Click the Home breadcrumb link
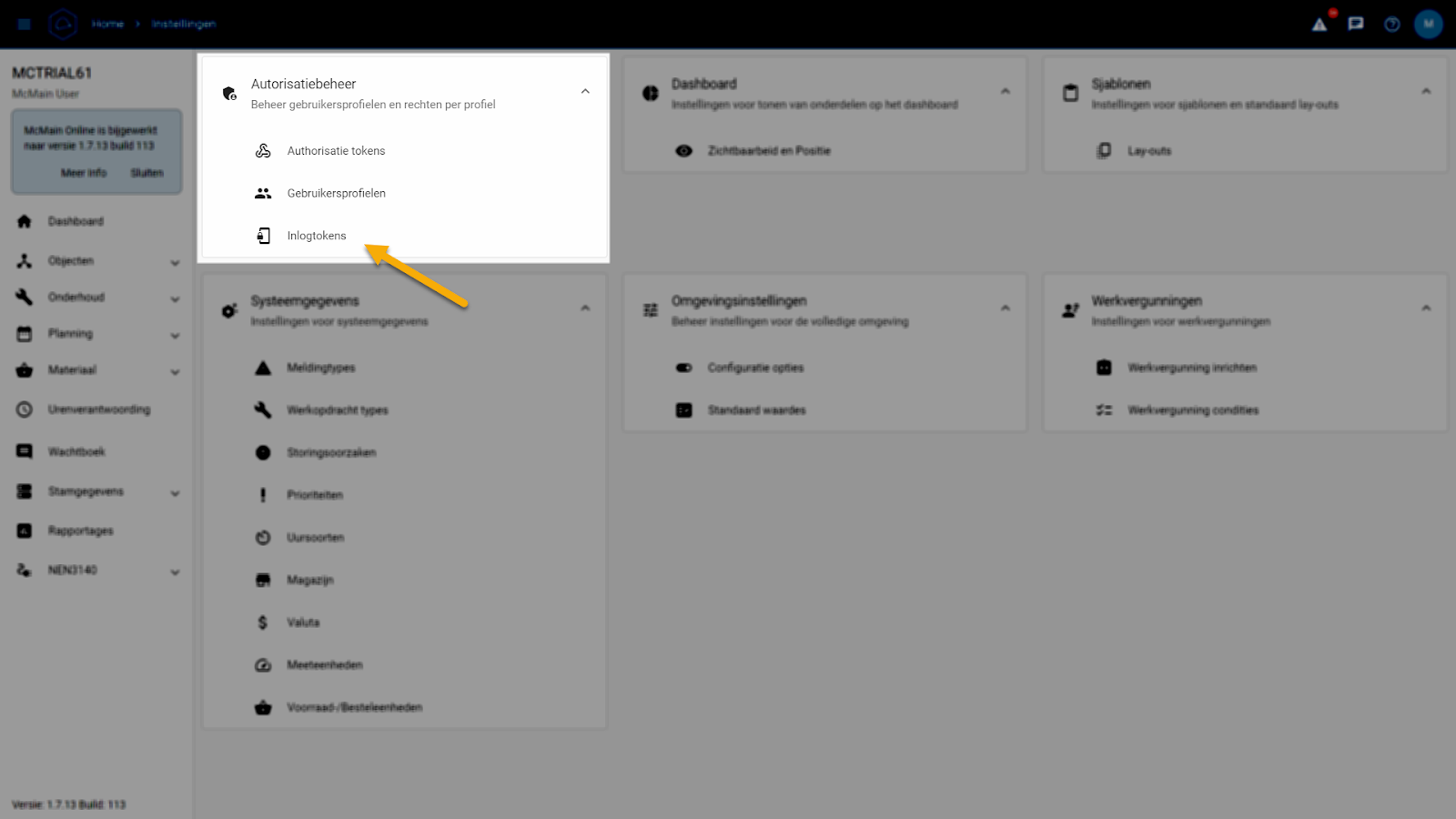1456x819 pixels. (x=107, y=25)
